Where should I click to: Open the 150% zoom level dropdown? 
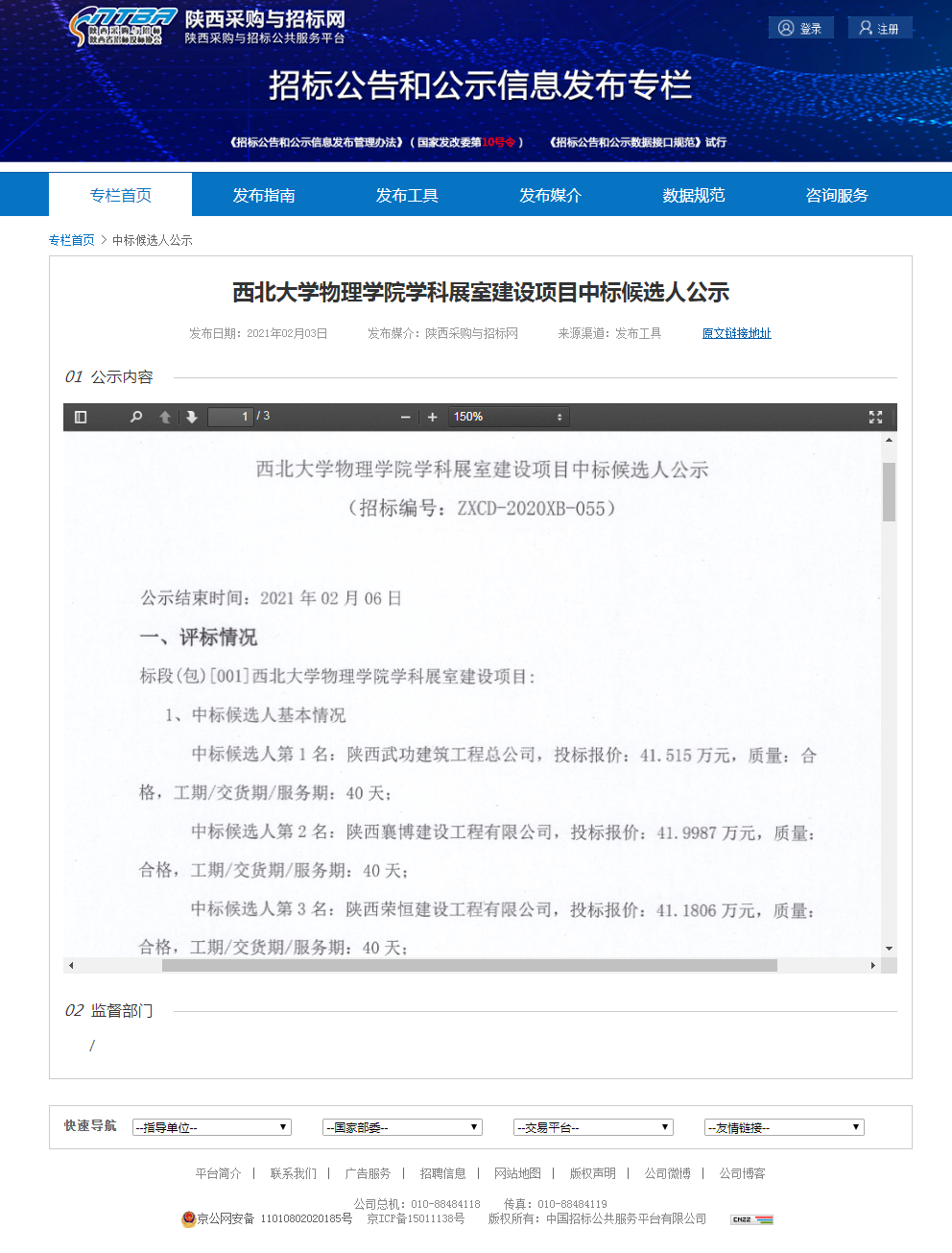pyautogui.click(x=509, y=417)
